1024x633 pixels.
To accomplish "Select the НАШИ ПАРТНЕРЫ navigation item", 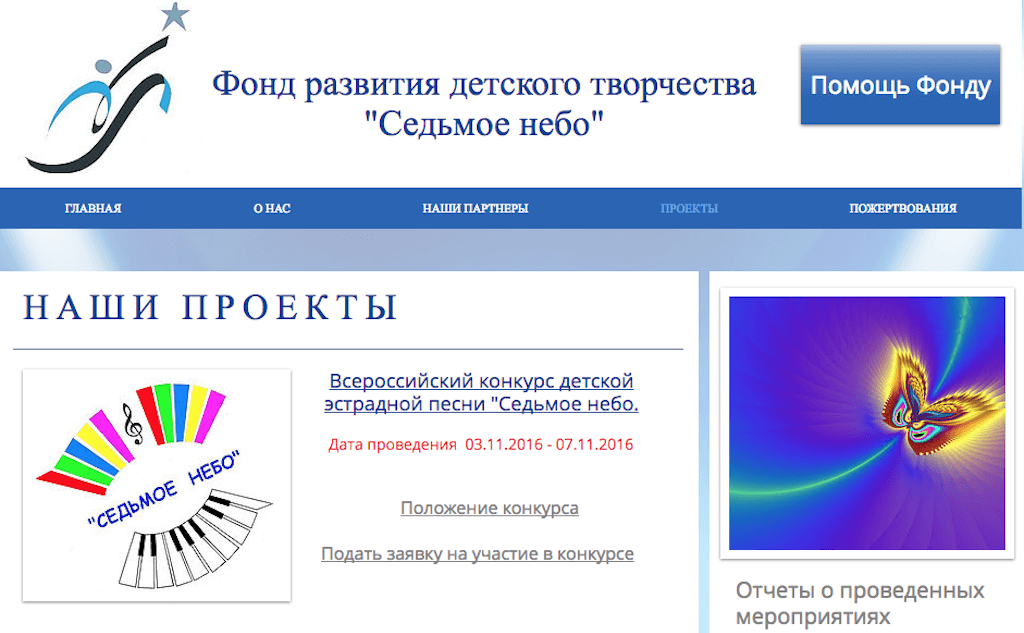I will click(476, 208).
